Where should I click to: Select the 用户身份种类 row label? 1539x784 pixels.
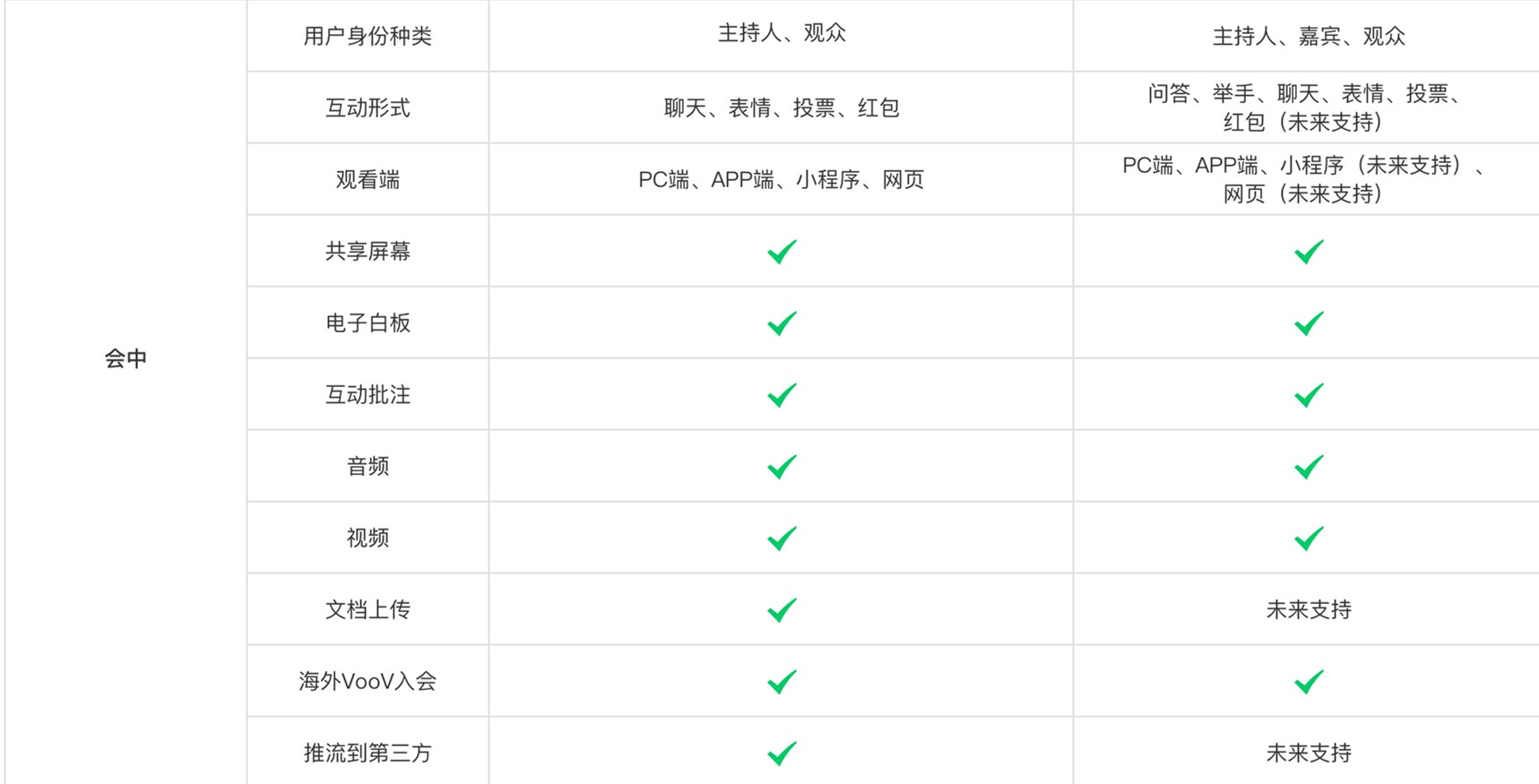point(367,36)
